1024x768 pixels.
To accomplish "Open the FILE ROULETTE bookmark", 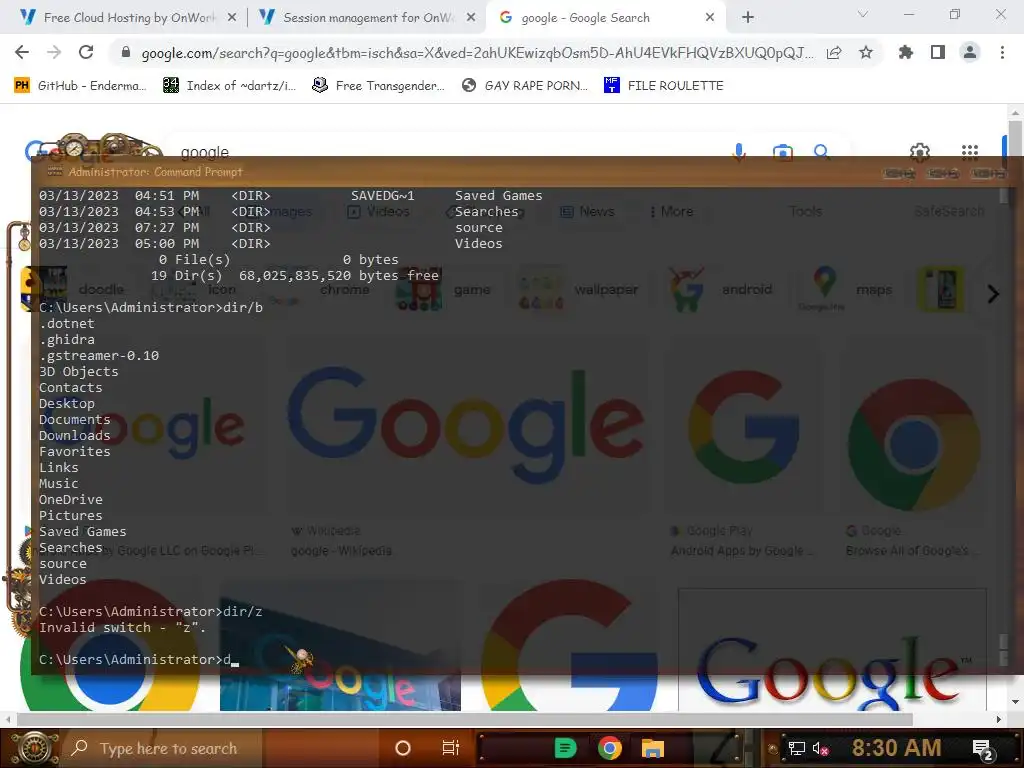I will coord(664,86).
